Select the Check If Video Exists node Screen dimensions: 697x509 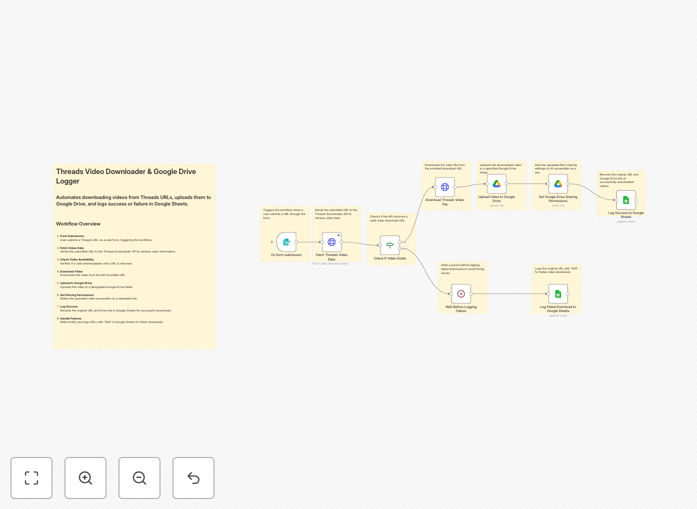390,245
